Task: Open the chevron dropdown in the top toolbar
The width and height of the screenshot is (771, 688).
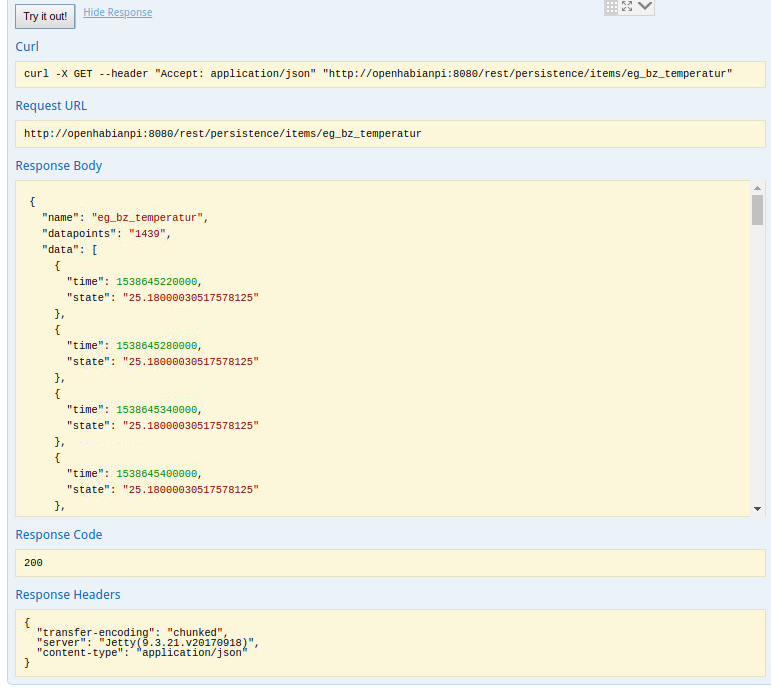Action: [x=645, y=6]
